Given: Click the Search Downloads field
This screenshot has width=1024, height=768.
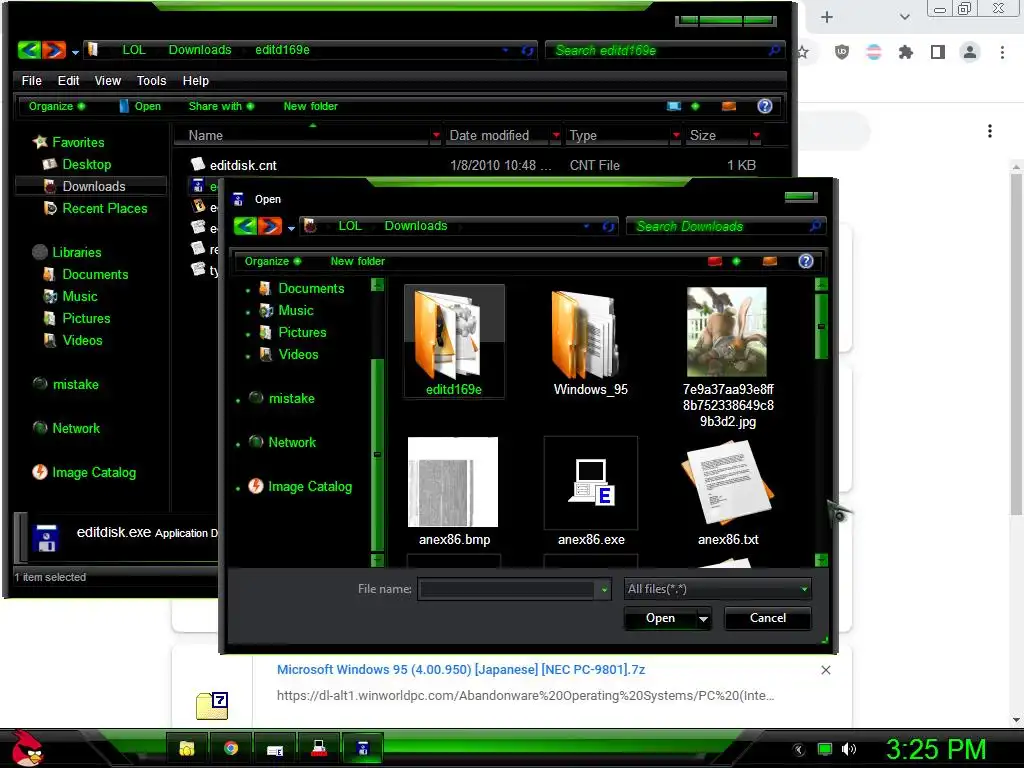Looking at the screenshot, I should [725, 226].
